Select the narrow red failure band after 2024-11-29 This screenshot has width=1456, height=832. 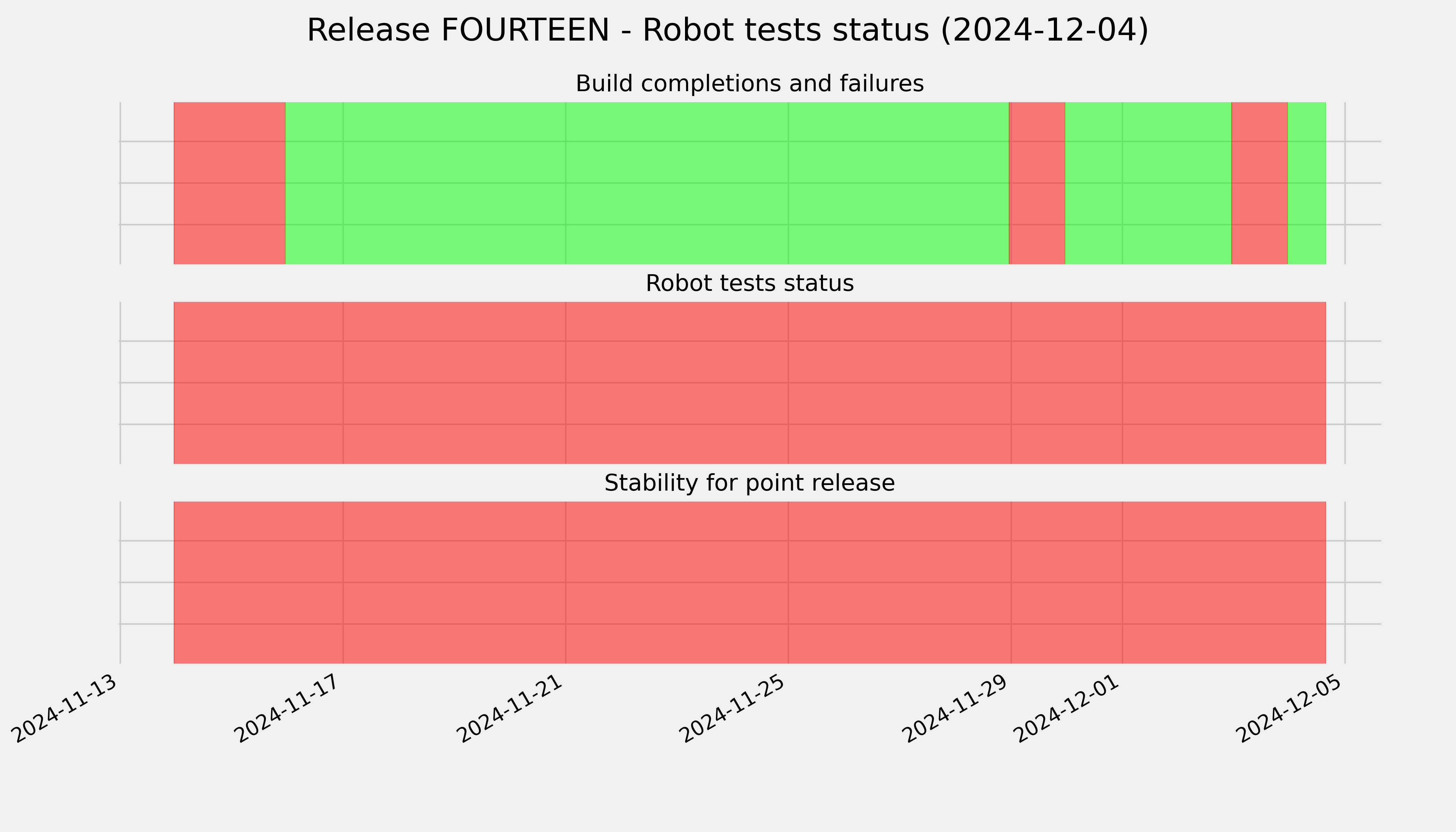(1037, 183)
